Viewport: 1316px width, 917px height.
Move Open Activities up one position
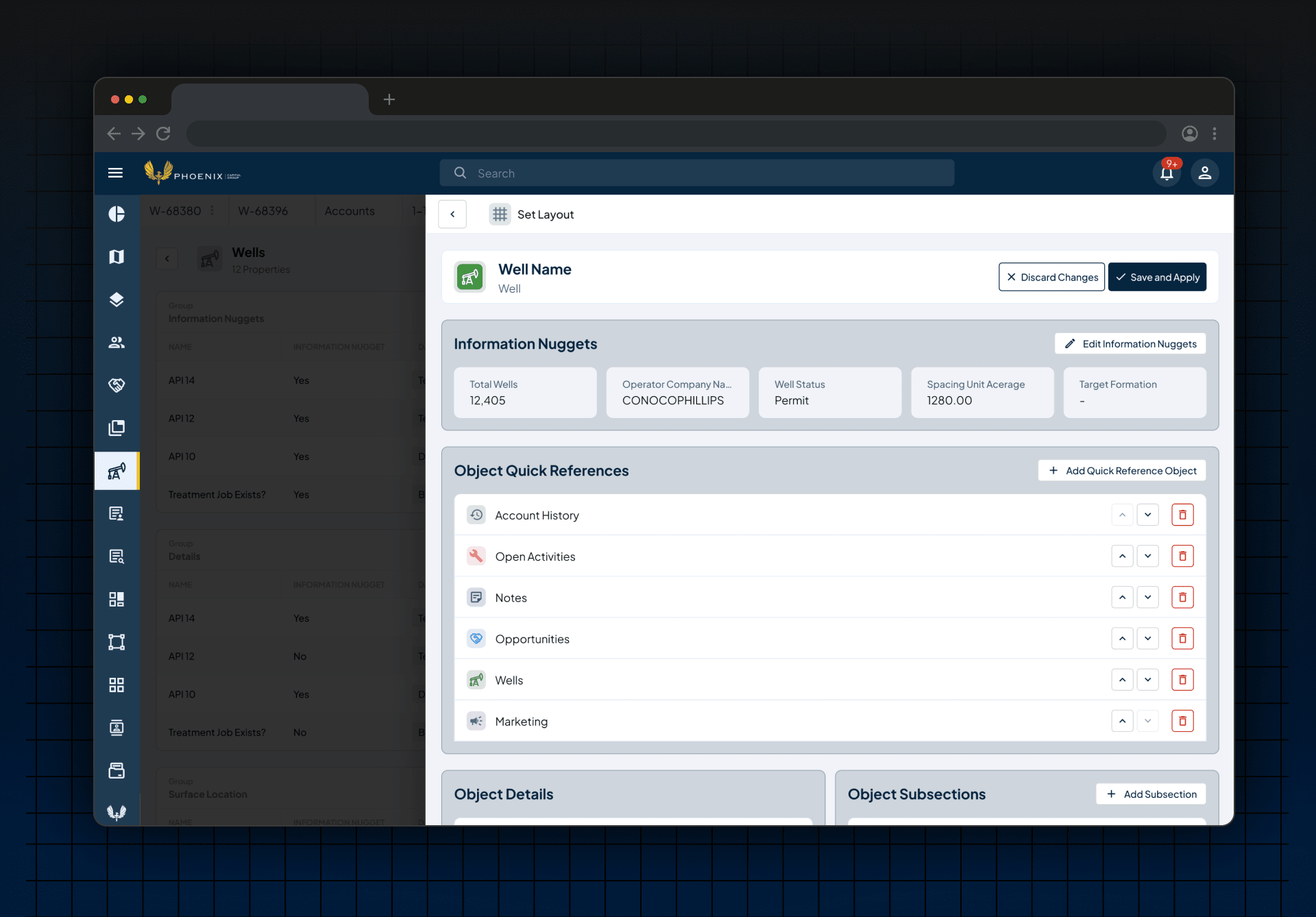pyautogui.click(x=1122, y=556)
